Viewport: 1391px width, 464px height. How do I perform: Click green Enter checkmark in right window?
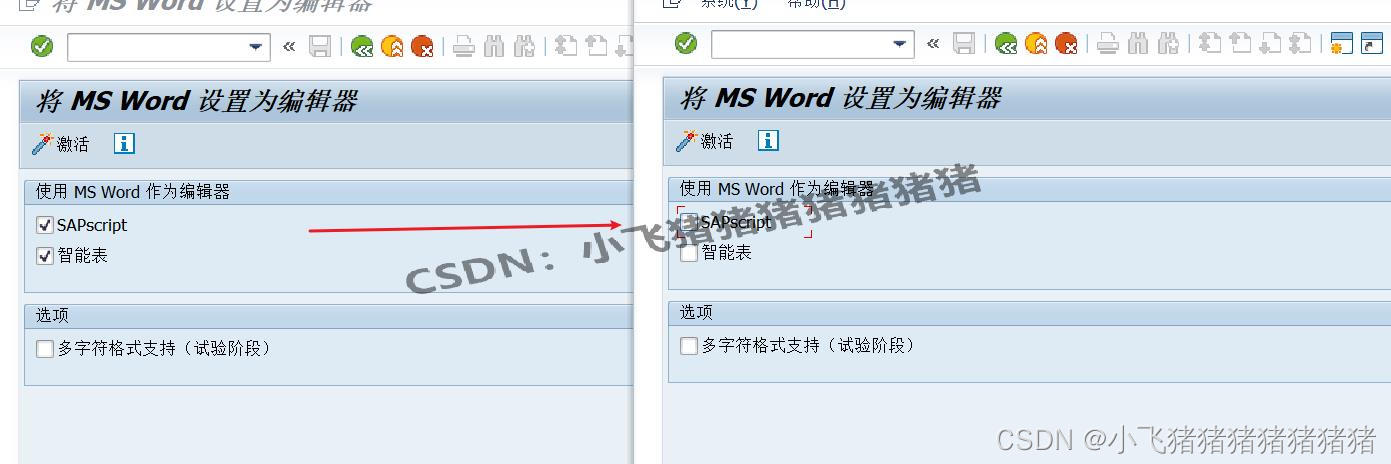pyautogui.click(x=686, y=43)
